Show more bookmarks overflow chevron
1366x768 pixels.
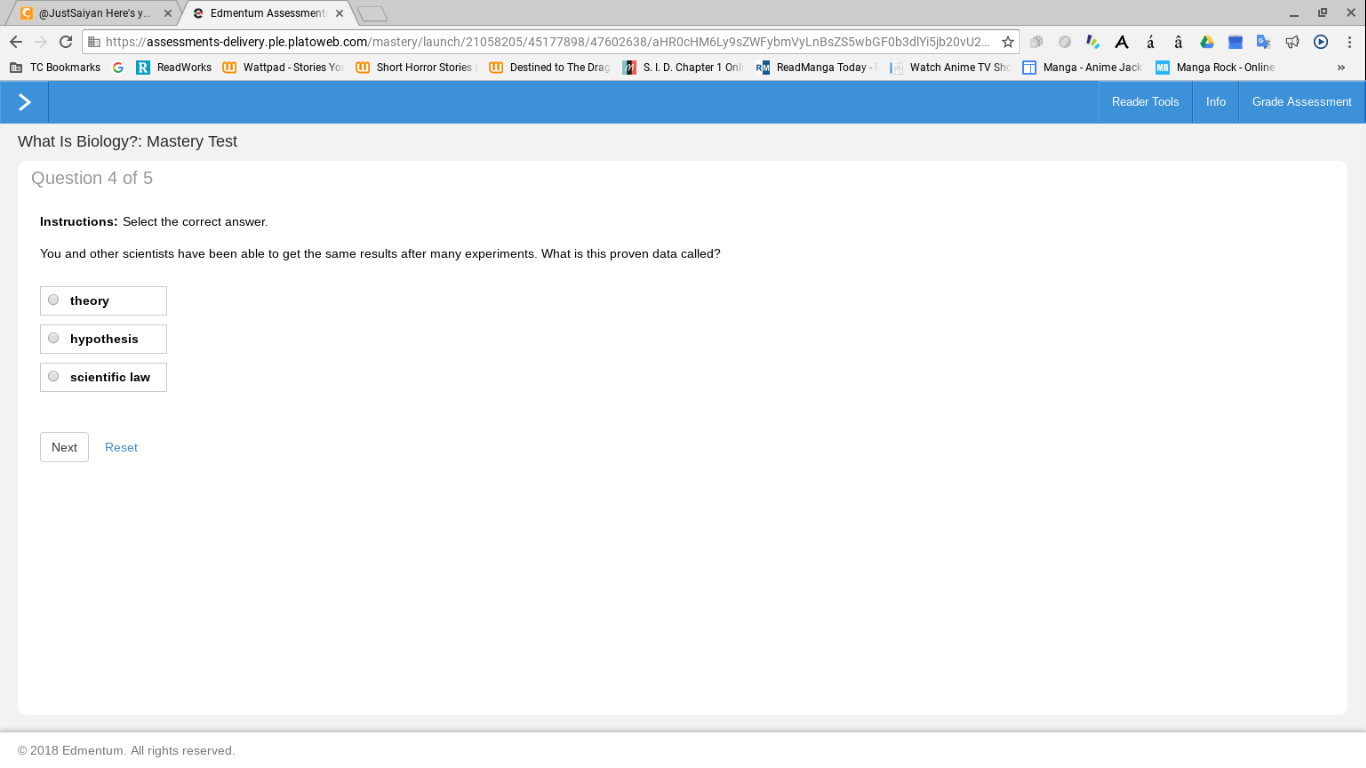[x=1341, y=67]
